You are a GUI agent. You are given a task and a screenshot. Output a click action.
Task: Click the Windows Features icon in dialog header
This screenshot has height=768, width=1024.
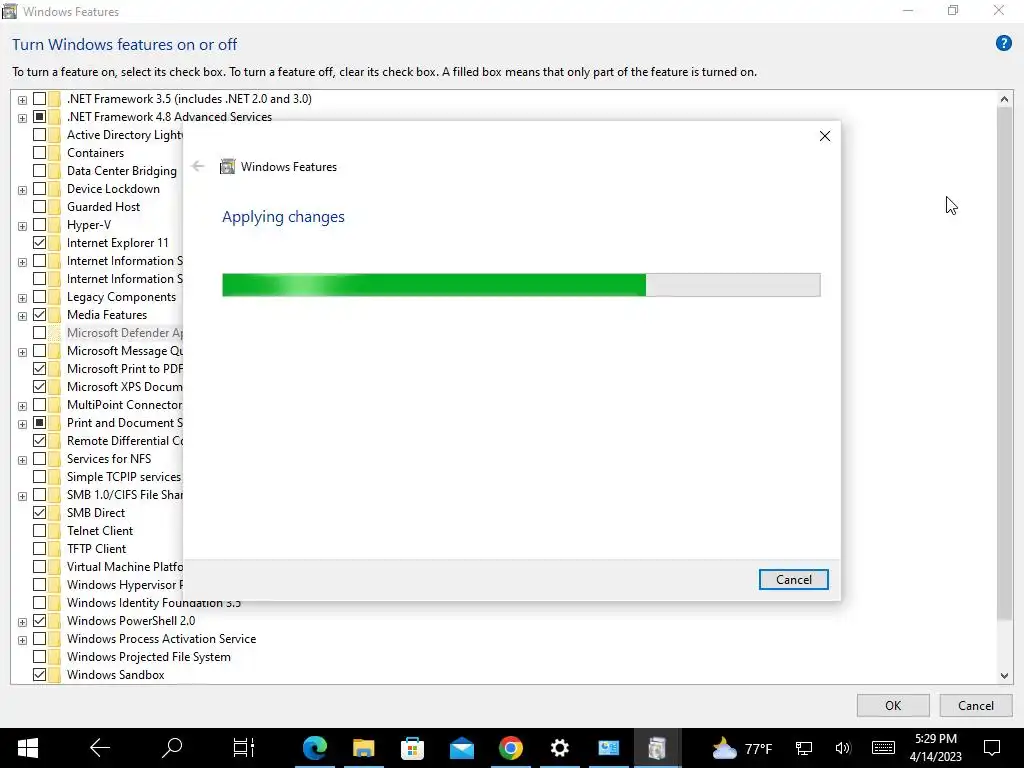pyautogui.click(x=227, y=167)
